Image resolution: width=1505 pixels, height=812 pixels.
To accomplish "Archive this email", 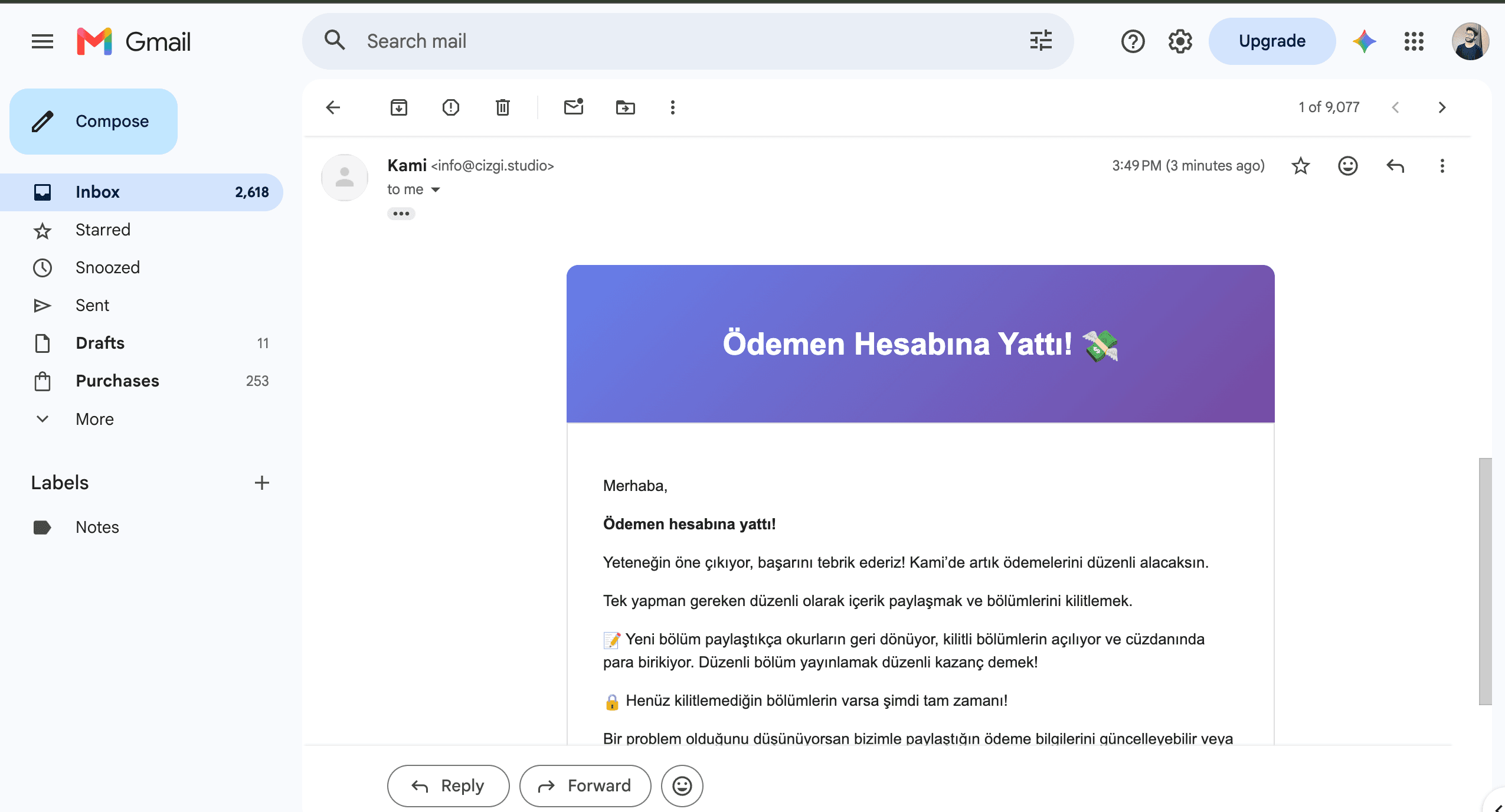I will [x=399, y=107].
